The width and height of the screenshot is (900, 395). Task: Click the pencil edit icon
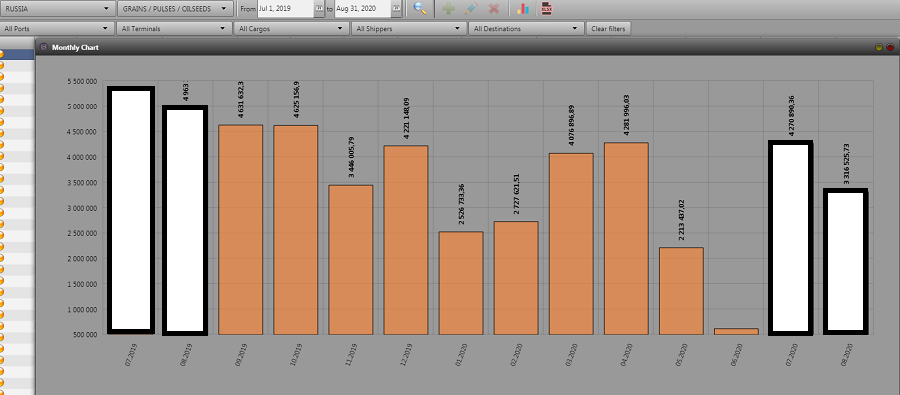[471, 9]
